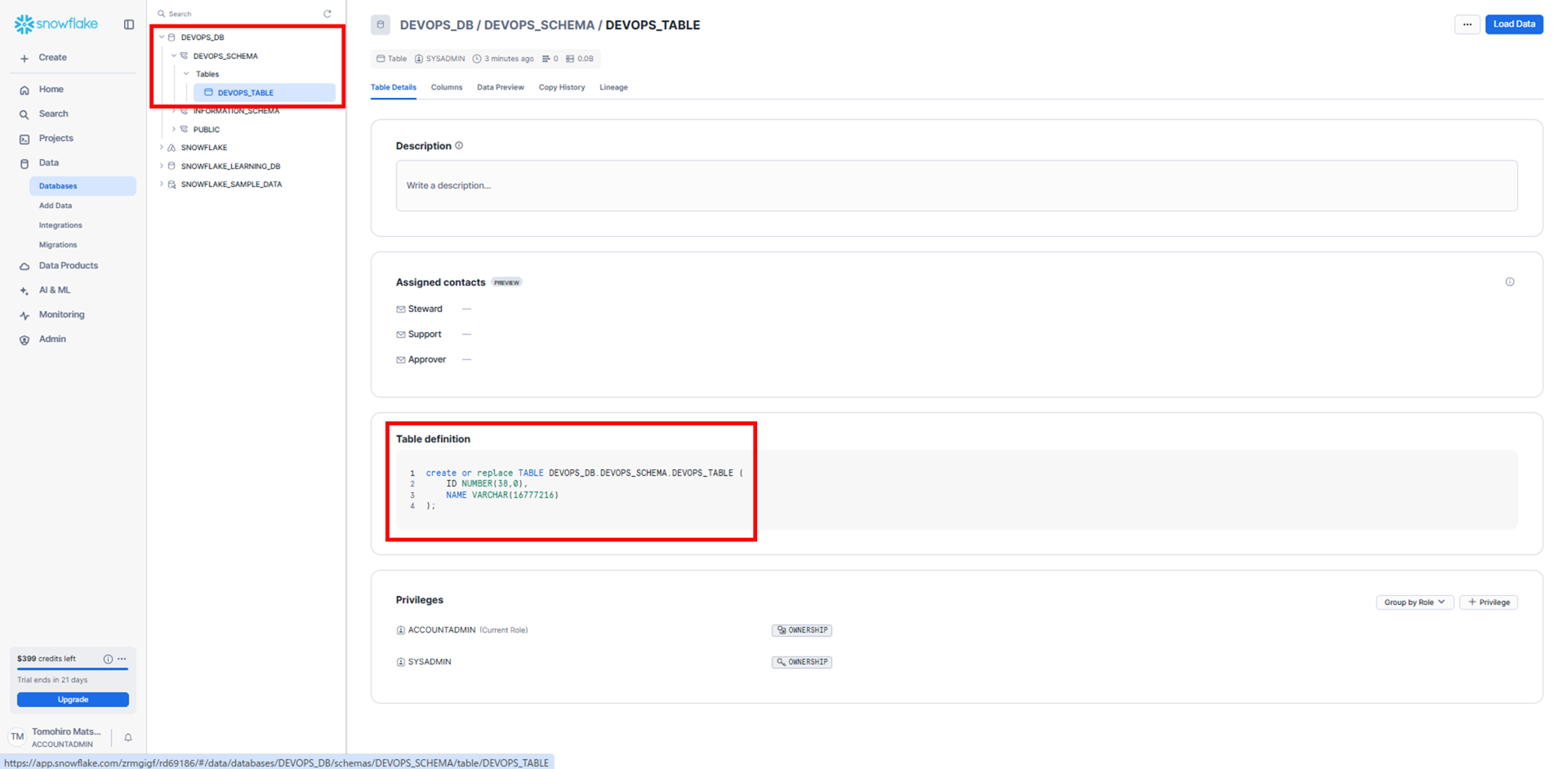Expand SNOWFLAKE_SAMPLE_DATA database
The width and height of the screenshot is (1568, 769).
pyautogui.click(x=162, y=184)
